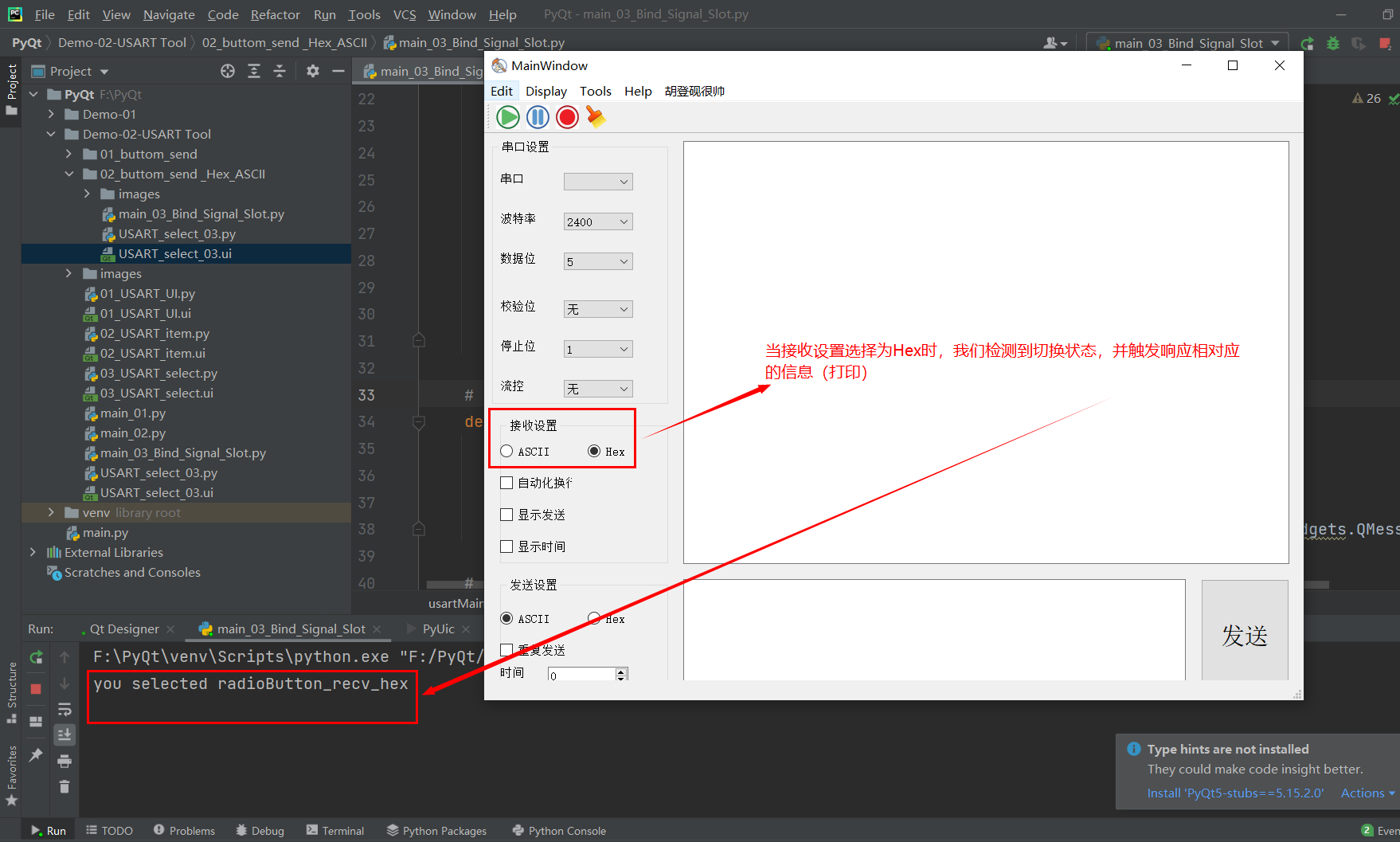This screenshot has height=842, width=1400.
Task: Pin the Run tab
Action: click(36, 754)
